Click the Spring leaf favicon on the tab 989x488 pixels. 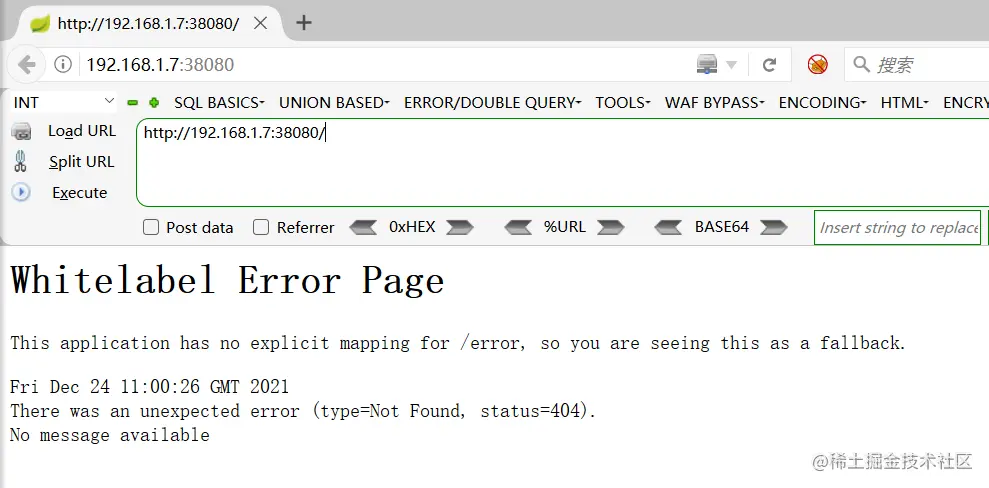(40, 24)
